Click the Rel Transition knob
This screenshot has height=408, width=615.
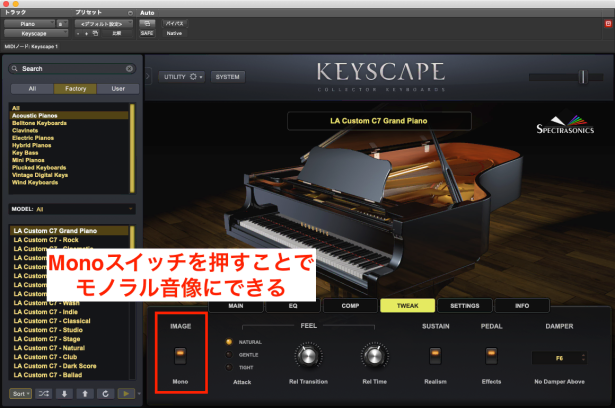pyautogui.click(x=308, y=355)
